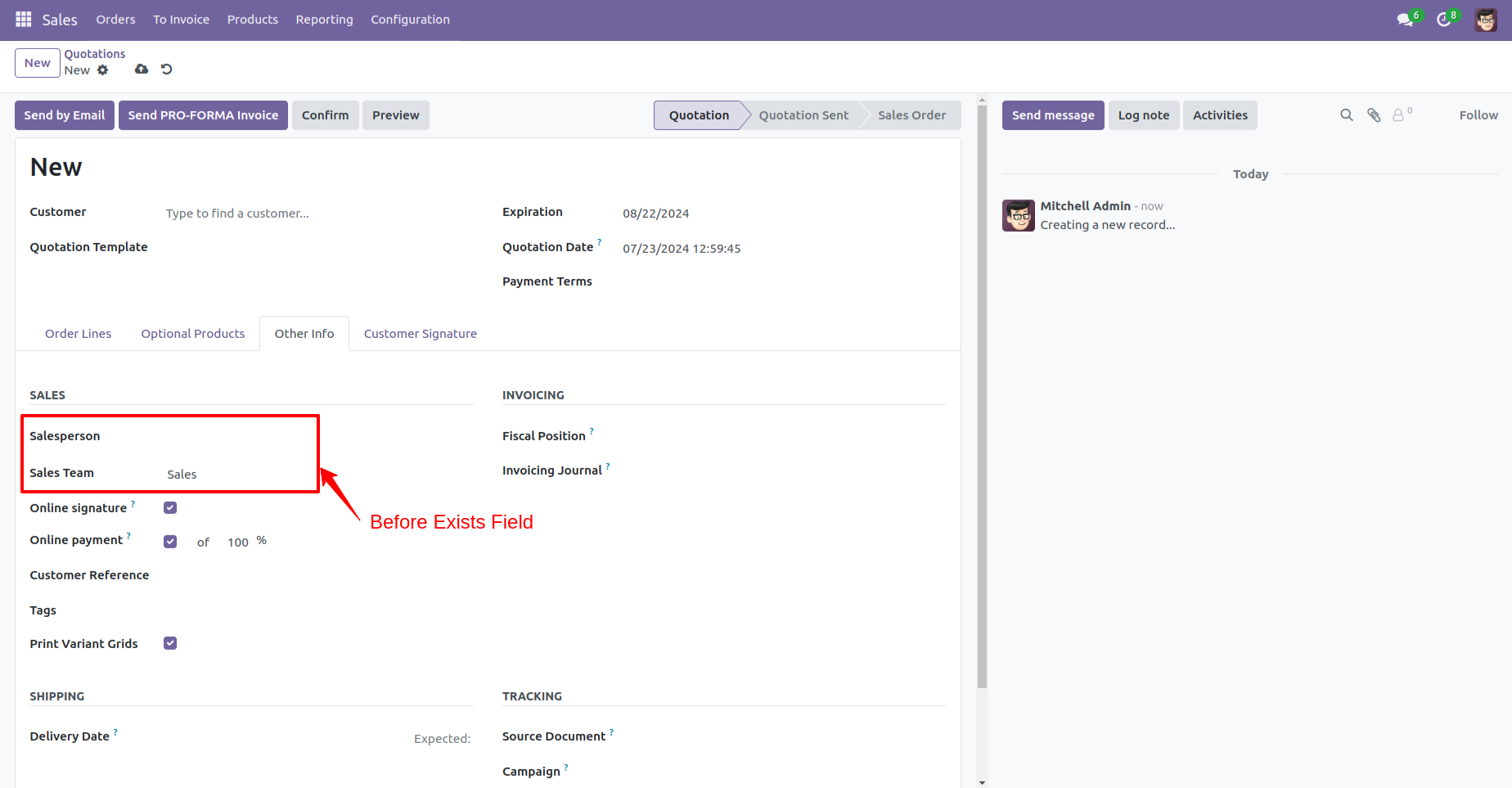
Task: Toggle the Online signature checkbox
Action: 170,508
